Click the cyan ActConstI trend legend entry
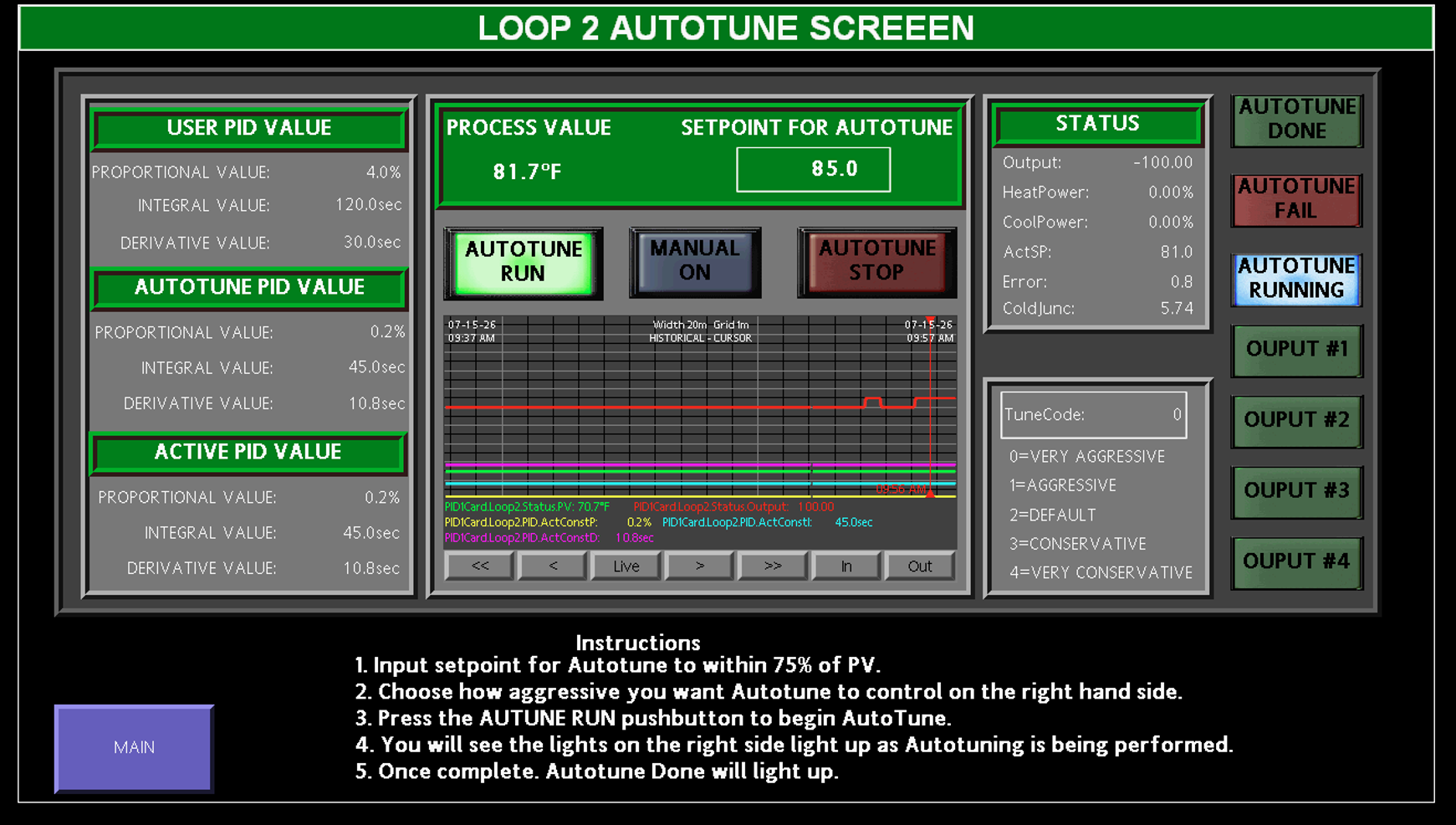Viewport: 1456px width, 825px height. click(x=768, y=522)
